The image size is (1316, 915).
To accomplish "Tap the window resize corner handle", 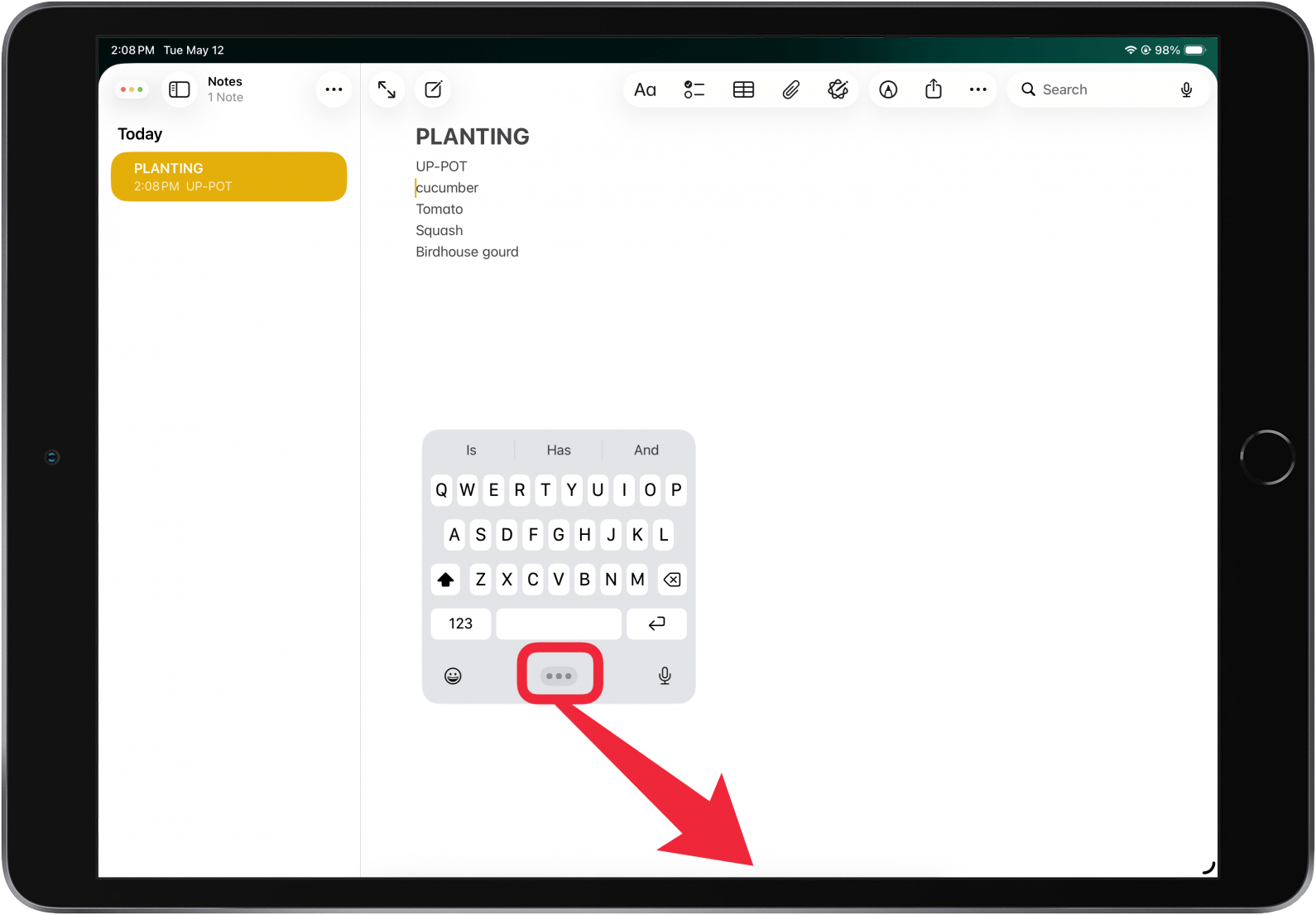I will coord(1208,867).
